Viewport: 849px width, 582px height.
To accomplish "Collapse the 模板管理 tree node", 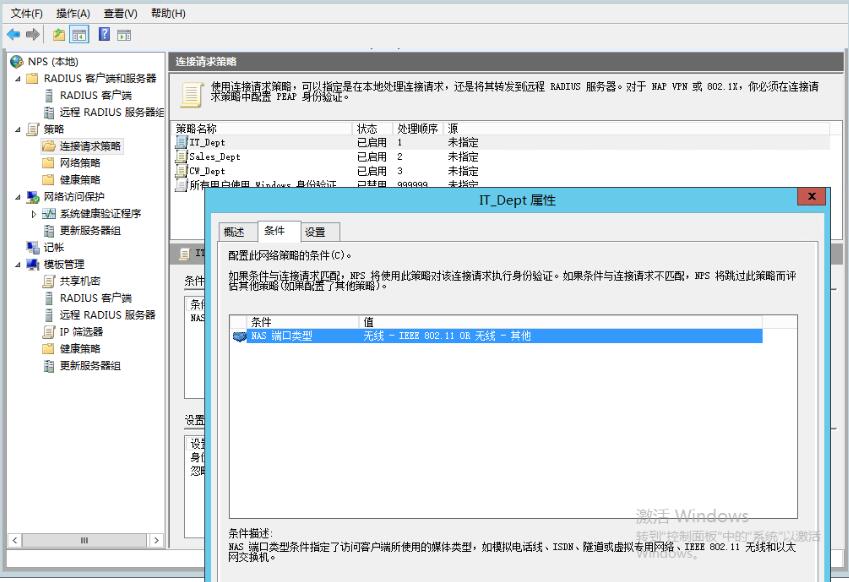I will [x=18, y=265].
